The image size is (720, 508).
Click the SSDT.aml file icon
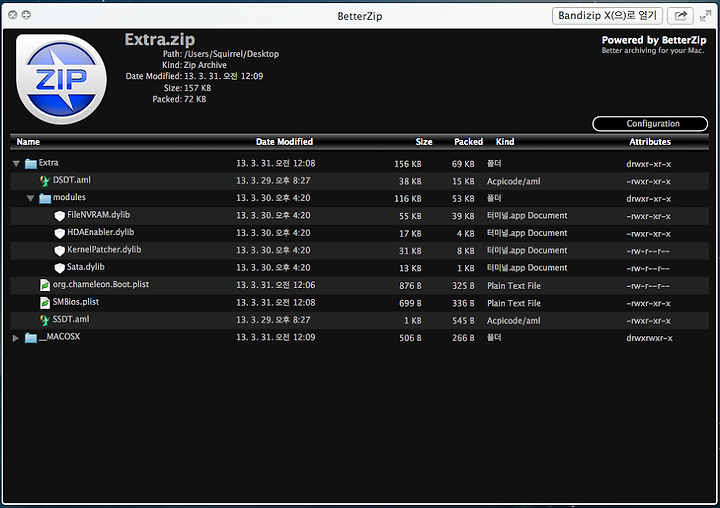(x=45, y=320)
